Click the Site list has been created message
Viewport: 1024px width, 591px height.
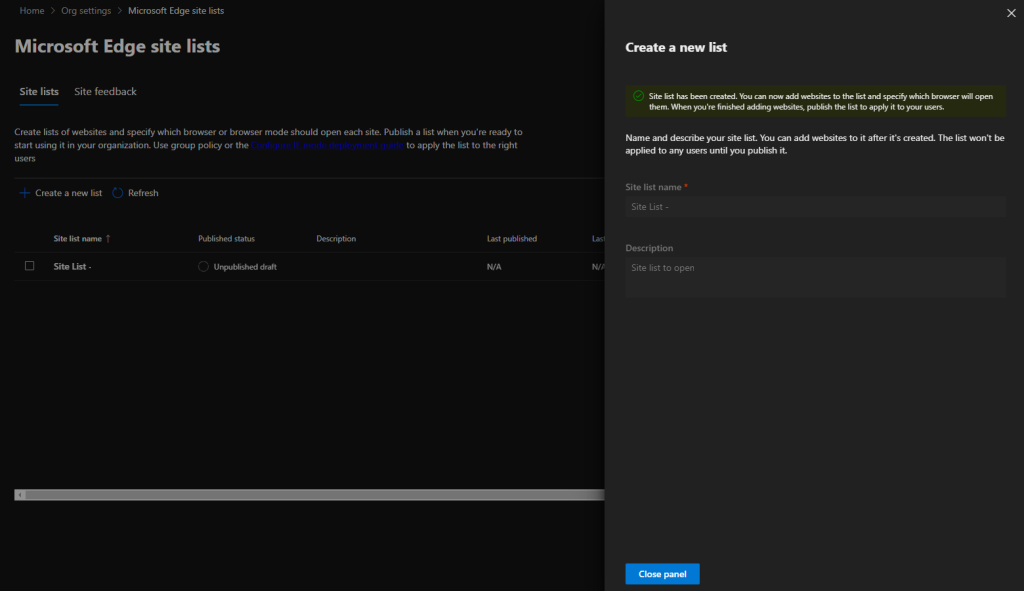(821, 101)
